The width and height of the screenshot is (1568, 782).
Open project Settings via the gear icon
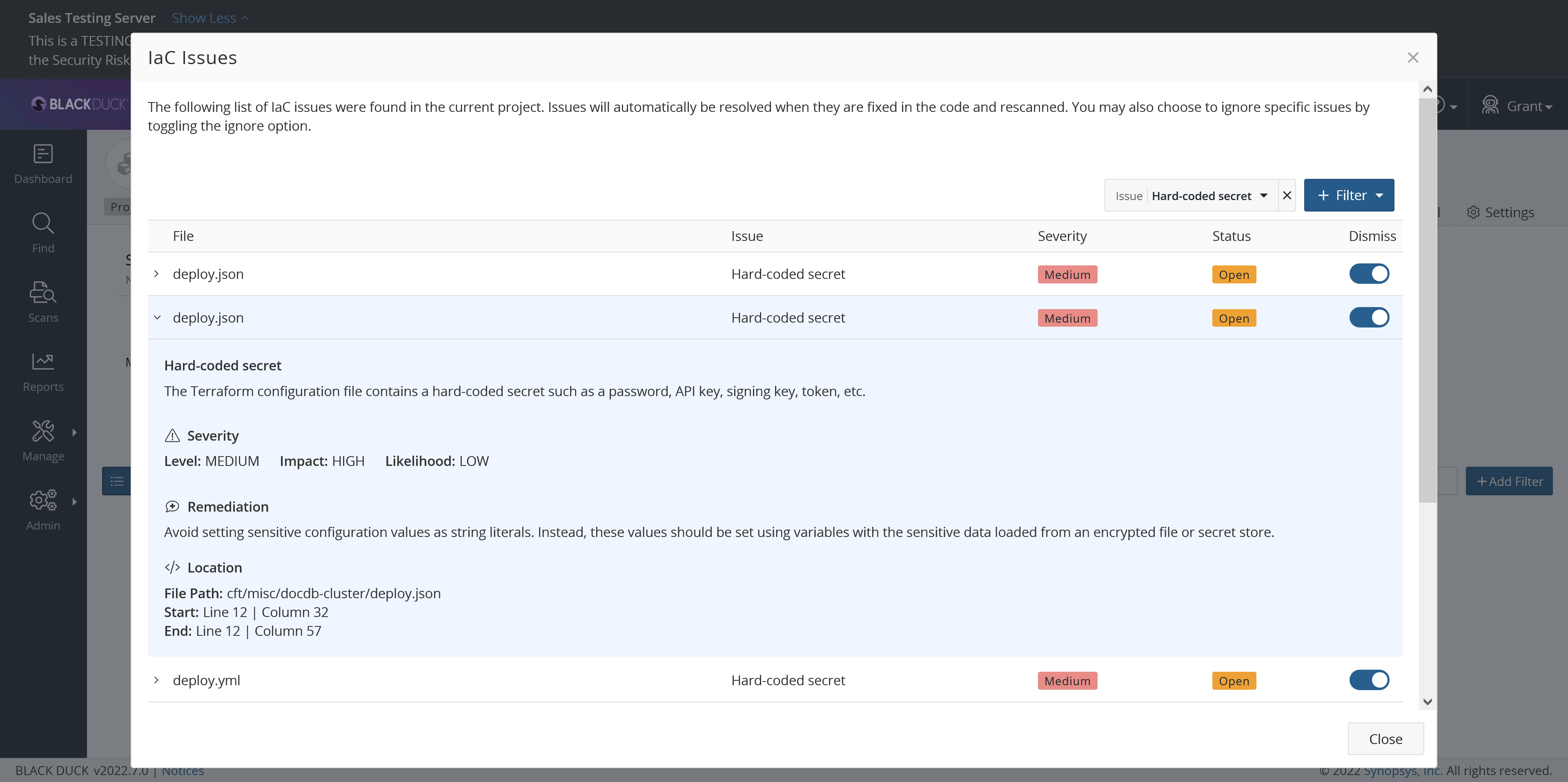pyautogui.click(x=1501, y=212)
